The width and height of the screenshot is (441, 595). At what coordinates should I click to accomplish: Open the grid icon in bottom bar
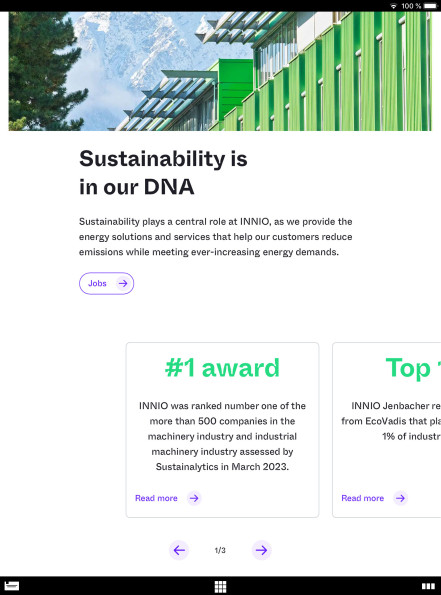(220, 586)
